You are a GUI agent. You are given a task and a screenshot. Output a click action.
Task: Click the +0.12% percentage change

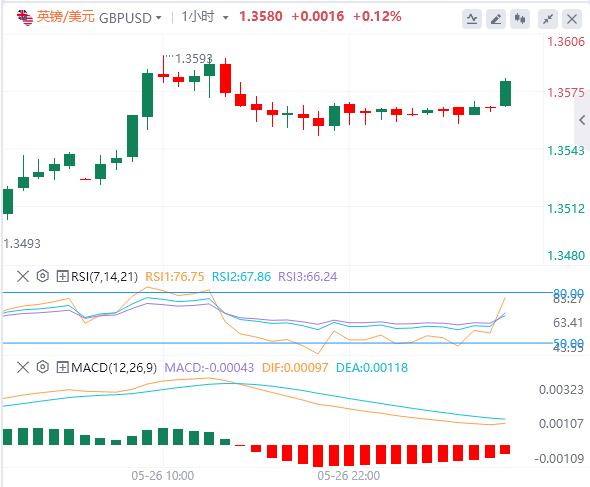(x=377, y=17)
